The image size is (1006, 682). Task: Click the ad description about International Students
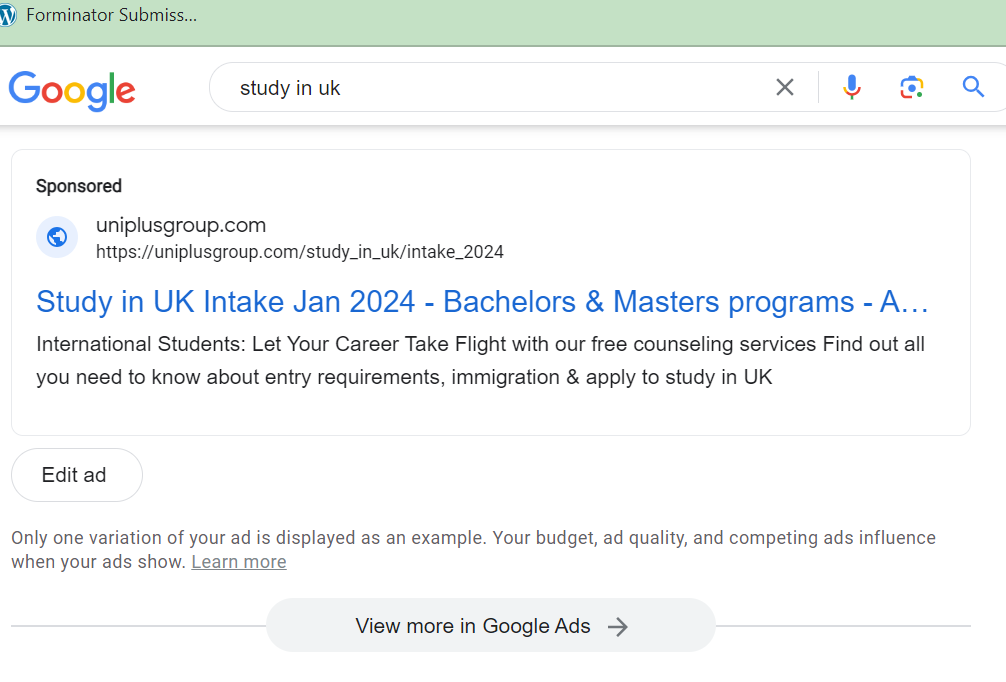pos(480,361)
